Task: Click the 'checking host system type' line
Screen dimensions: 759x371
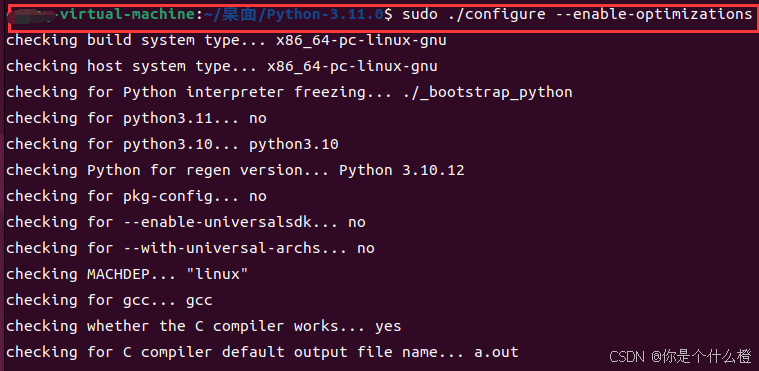Action: [x=222, y=66]
